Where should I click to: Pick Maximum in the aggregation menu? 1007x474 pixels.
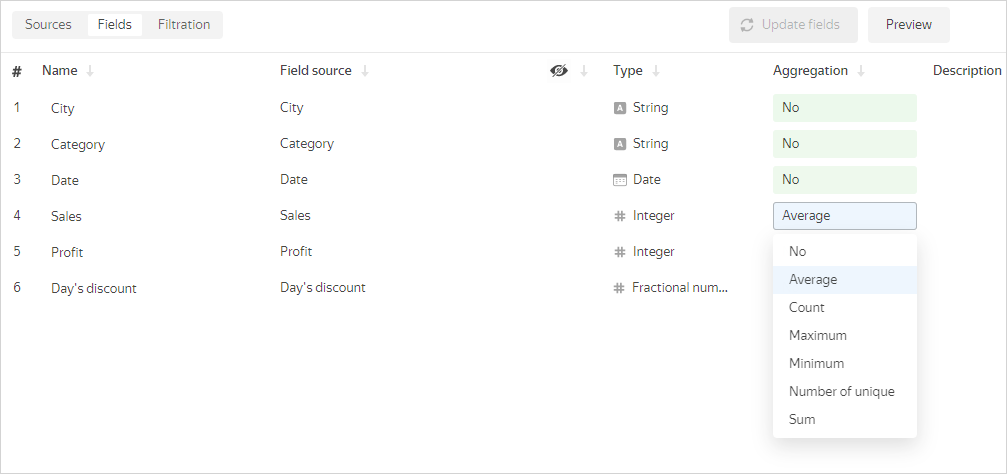(817, 336)
